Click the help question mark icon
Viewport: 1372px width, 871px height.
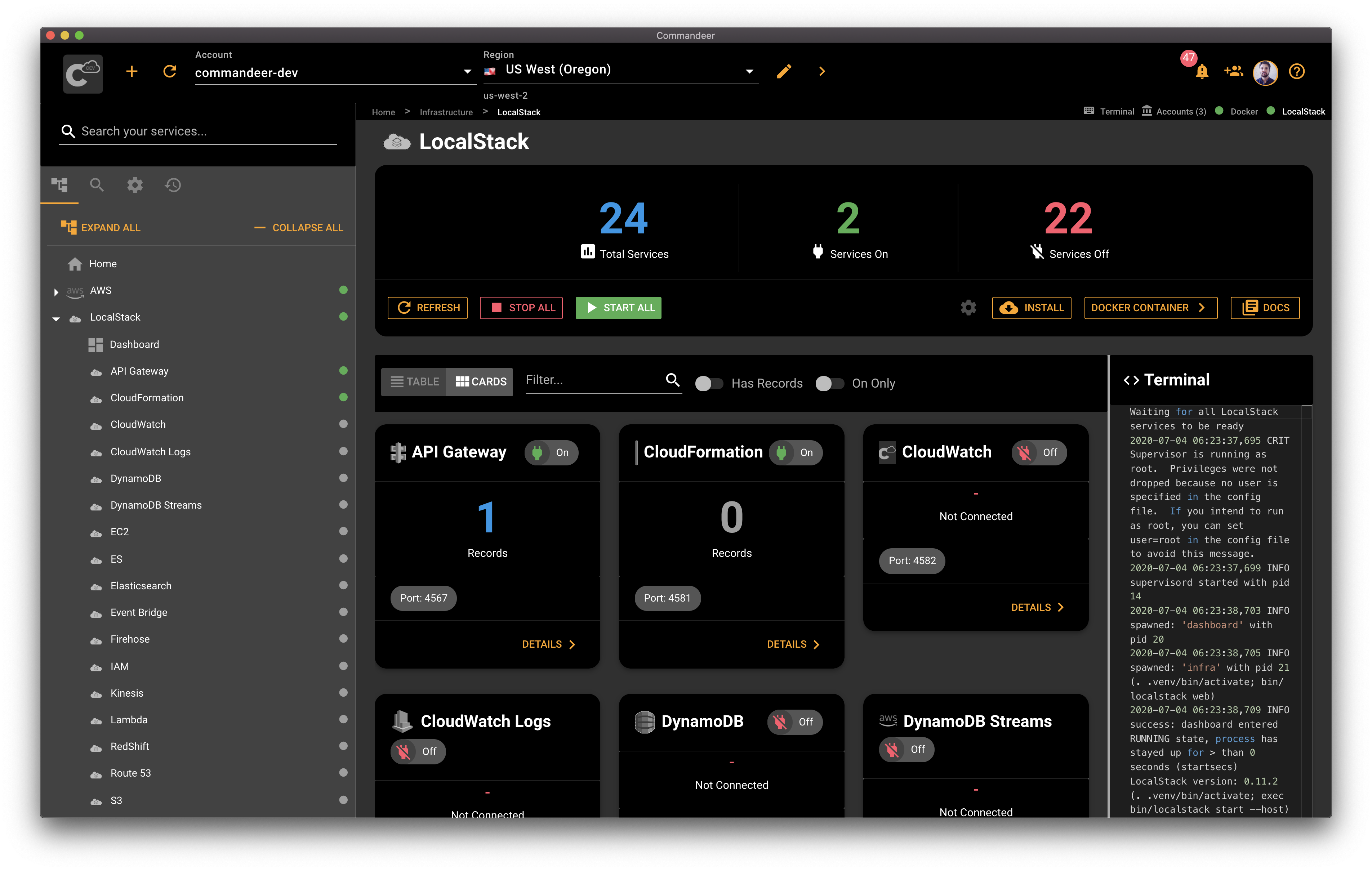1297,71
